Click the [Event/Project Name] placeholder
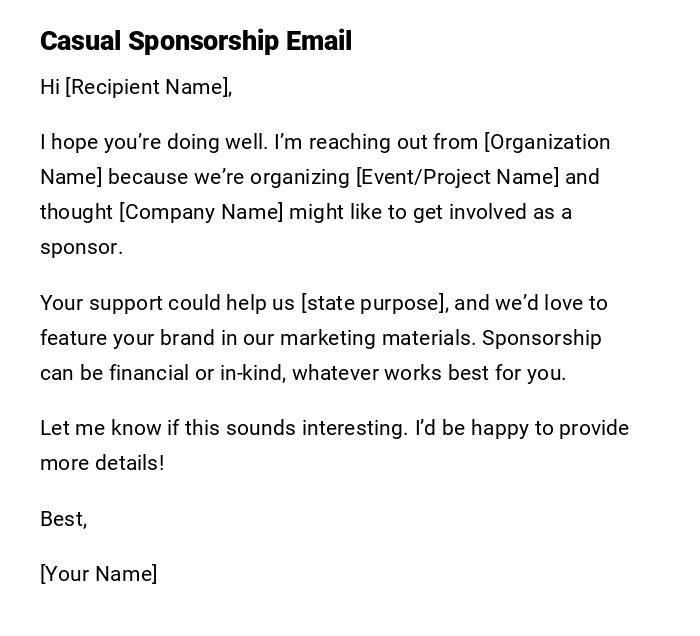The width and height of the screenshot is (700, 636). pos(458,177)
